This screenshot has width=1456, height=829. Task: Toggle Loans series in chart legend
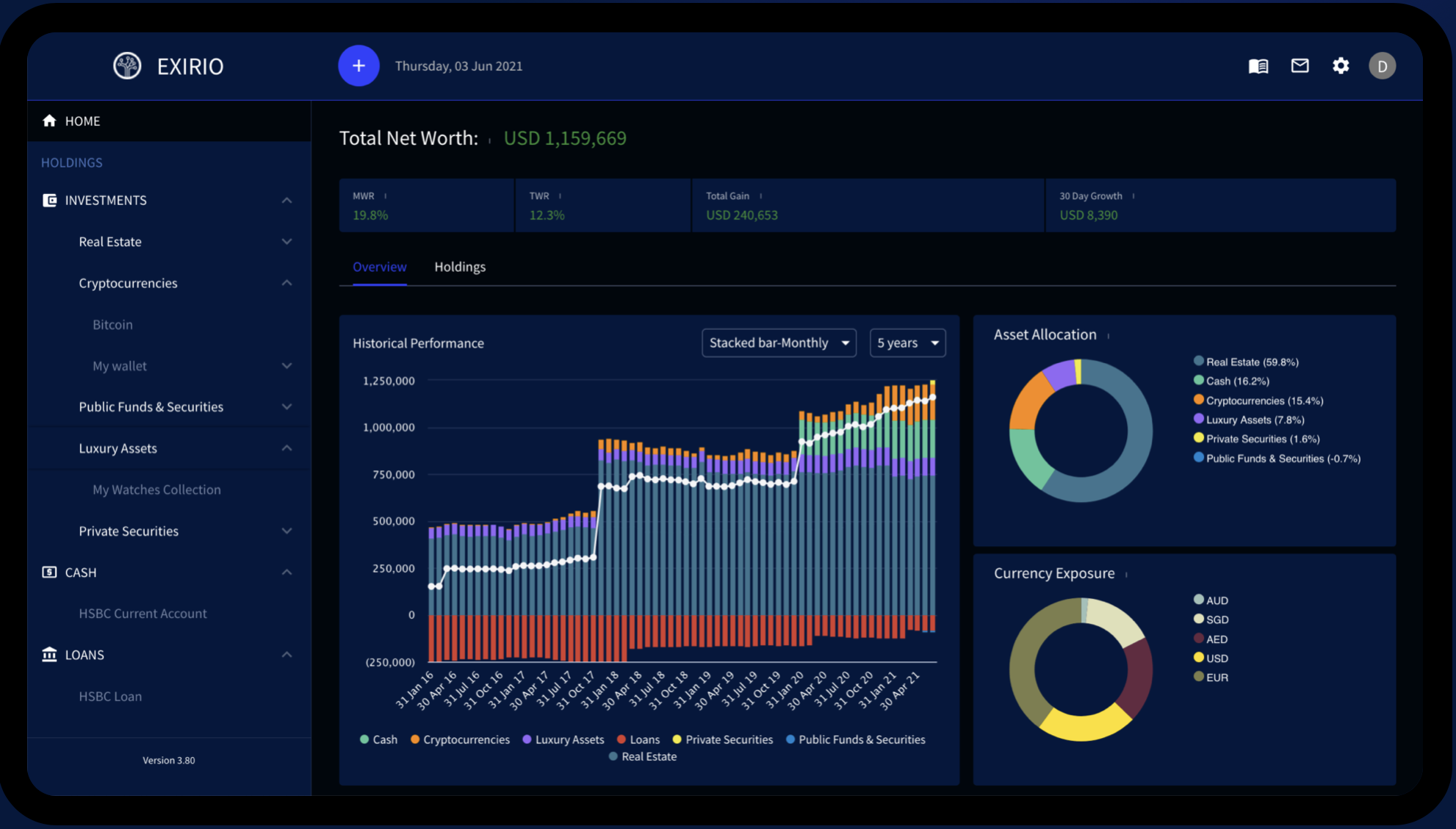(x=638, y=739)
